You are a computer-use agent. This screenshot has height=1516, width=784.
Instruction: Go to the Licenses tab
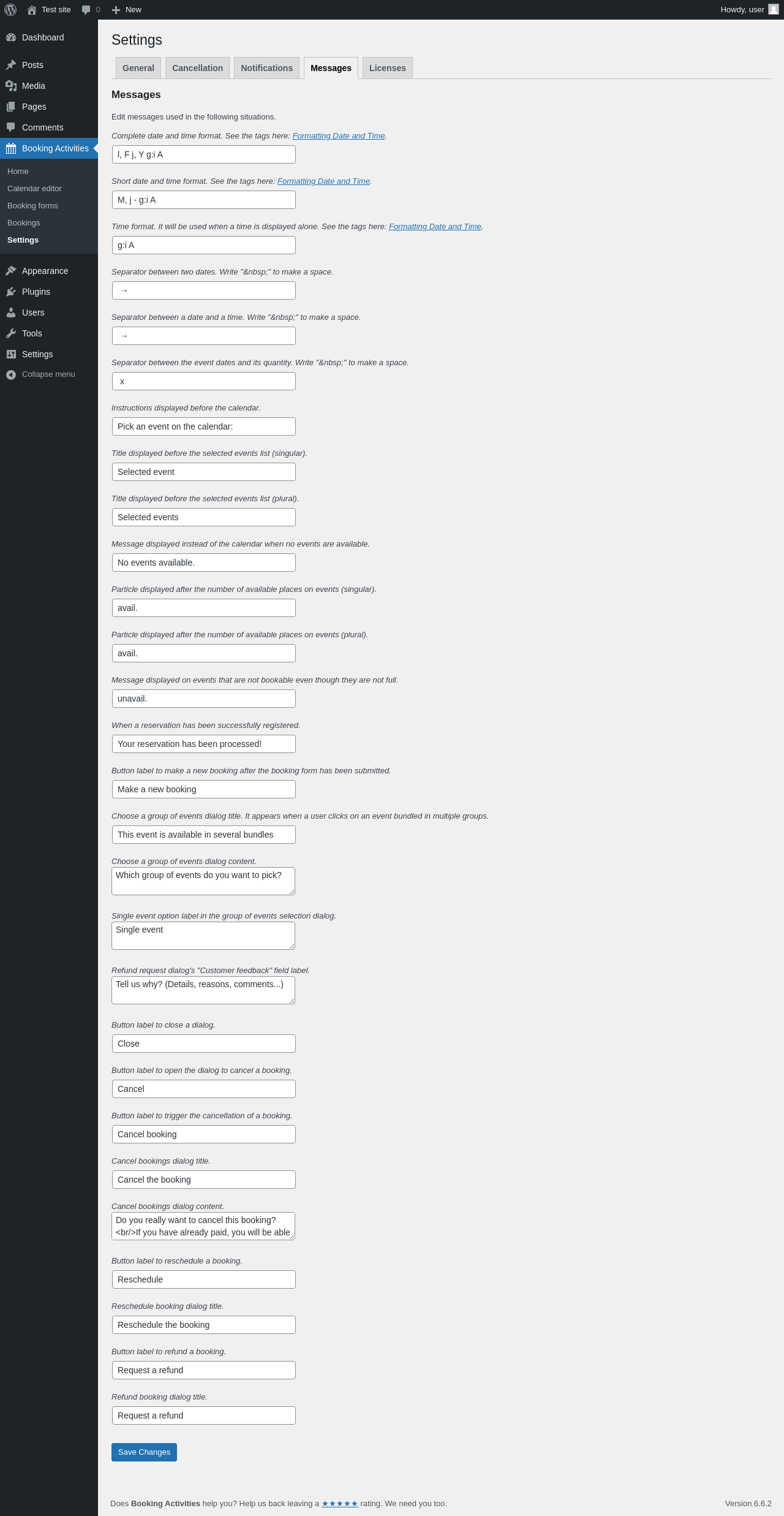[387, 68]
